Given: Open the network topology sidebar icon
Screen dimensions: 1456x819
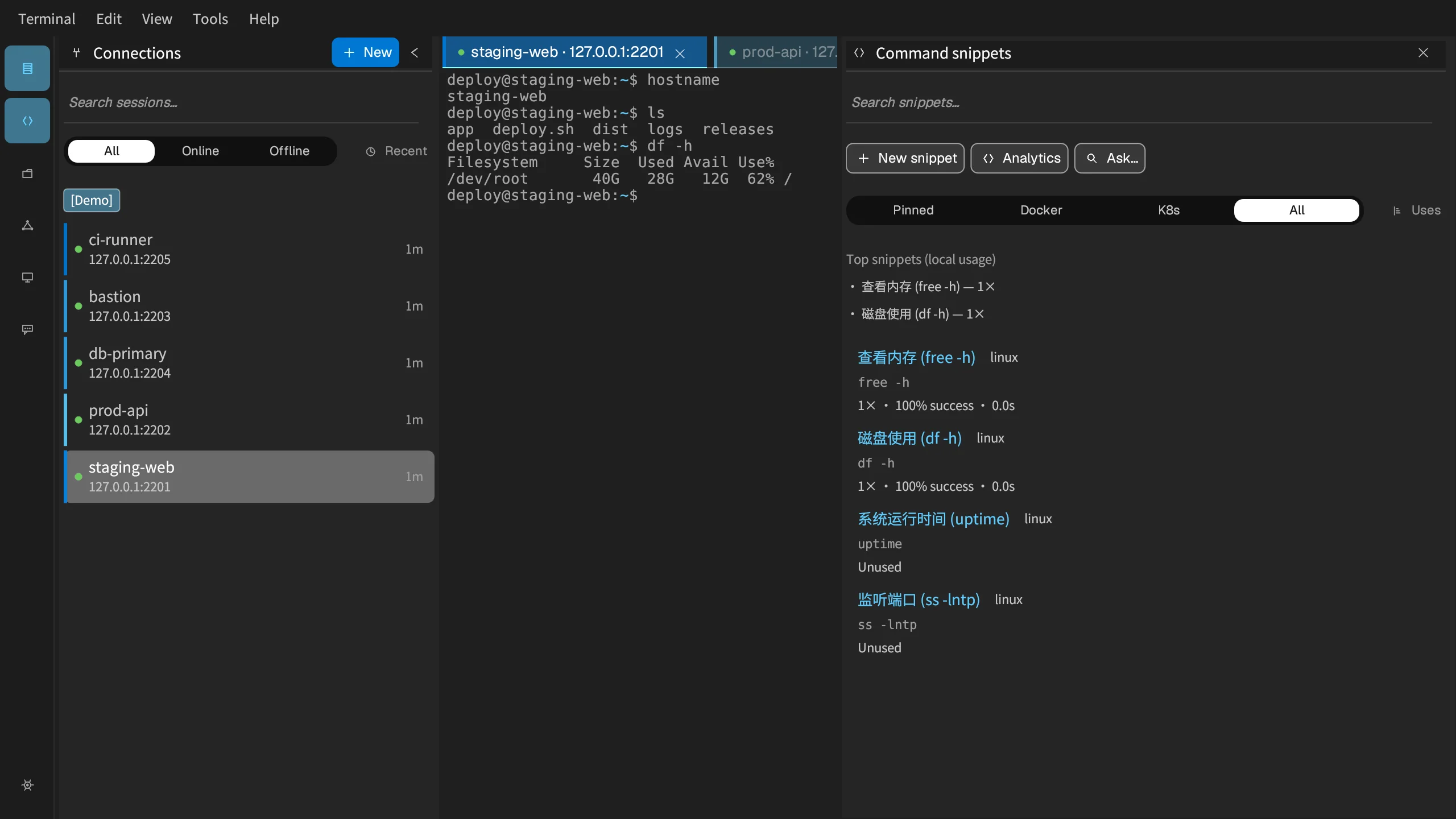Looking at the screenshot, I should [x=27, y=226].
